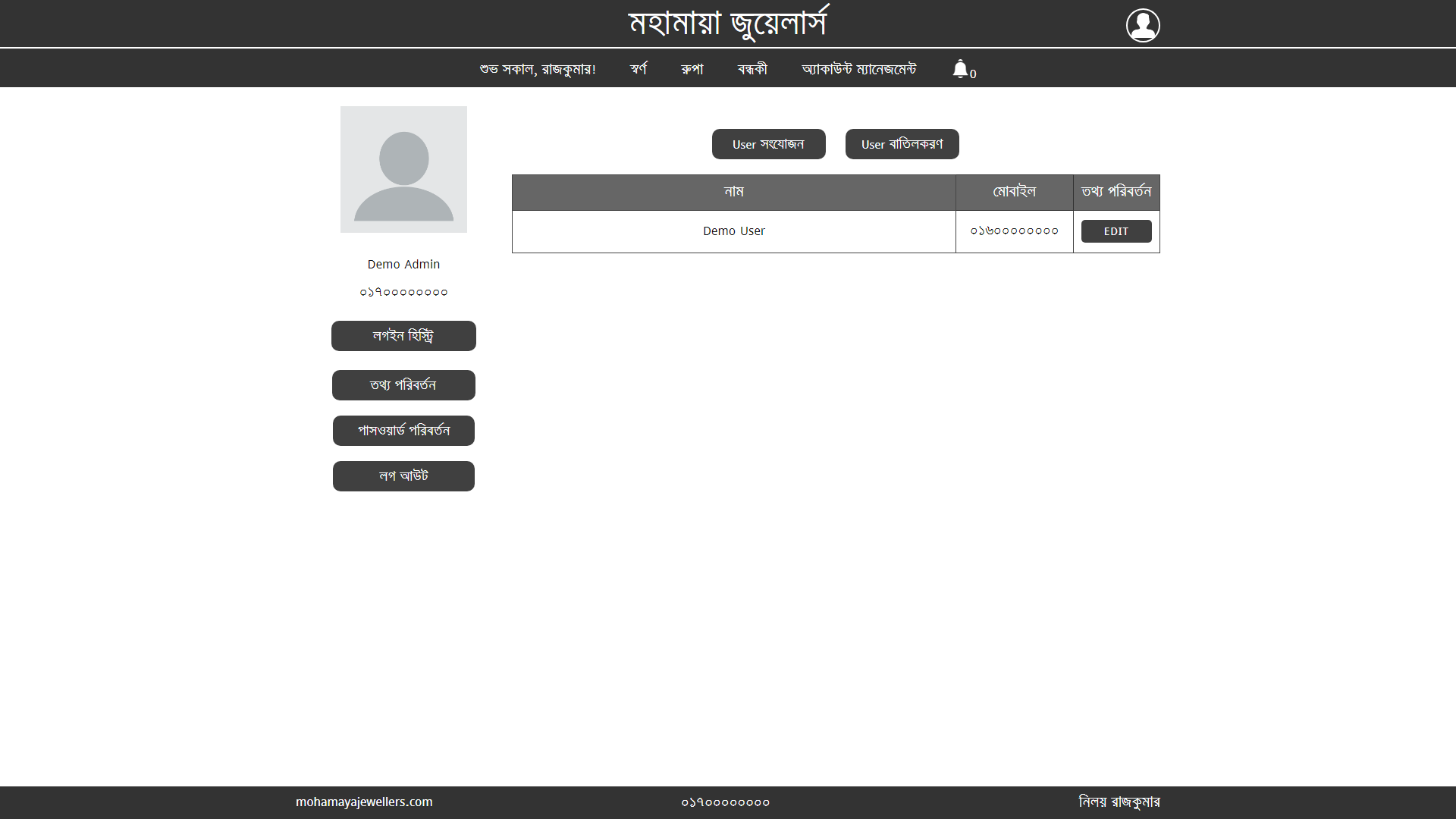Viewport: 1456px width, 819px height.
Task: Click the mohamayajewellers.com footer link
Action: [364, 802]
